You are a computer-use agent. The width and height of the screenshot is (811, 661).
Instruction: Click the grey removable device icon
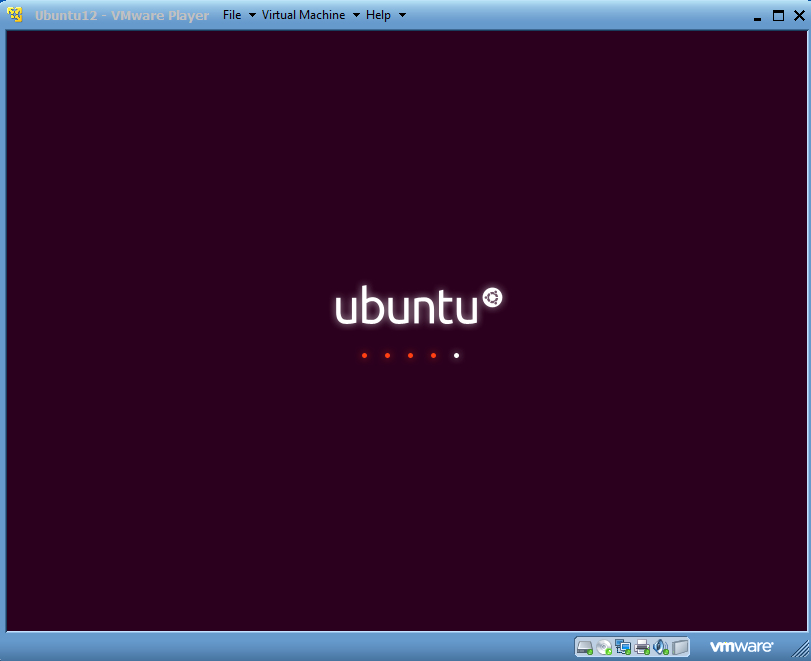[x=680, y=647]
